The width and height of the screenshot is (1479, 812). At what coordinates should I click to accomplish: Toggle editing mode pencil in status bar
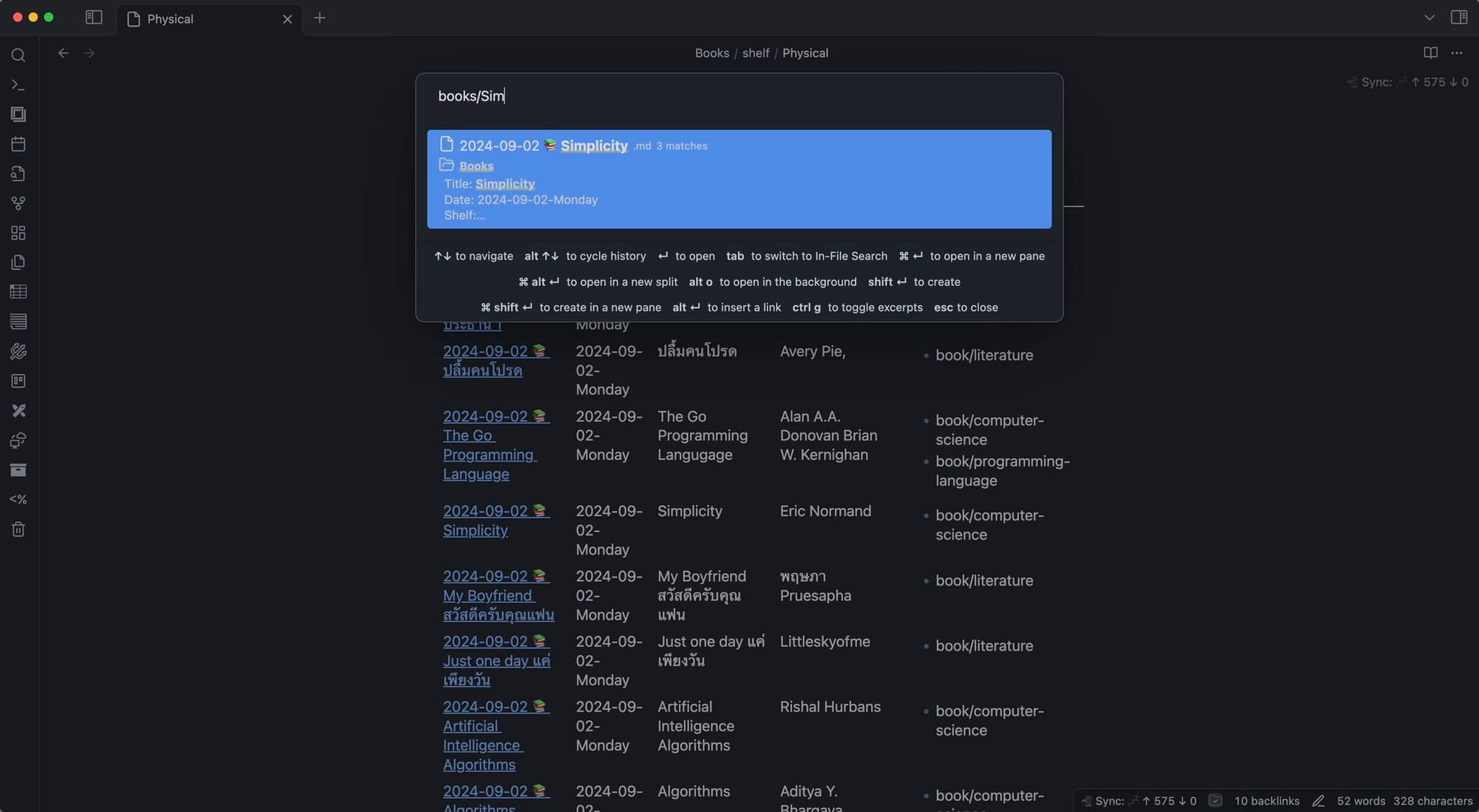[x=1318, y=801]
